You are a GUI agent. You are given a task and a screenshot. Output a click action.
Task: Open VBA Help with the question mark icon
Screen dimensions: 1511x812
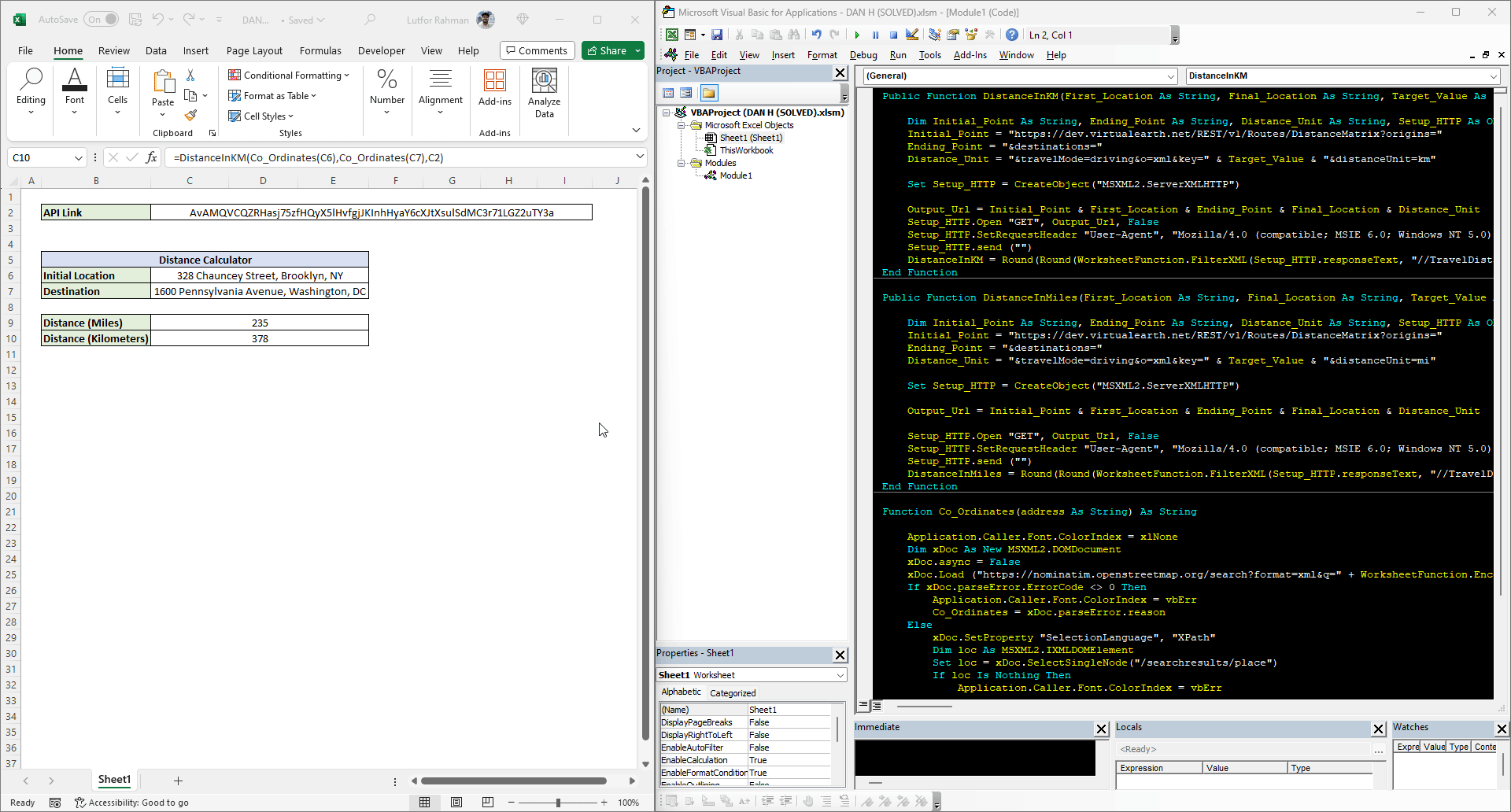[1012, 35]
